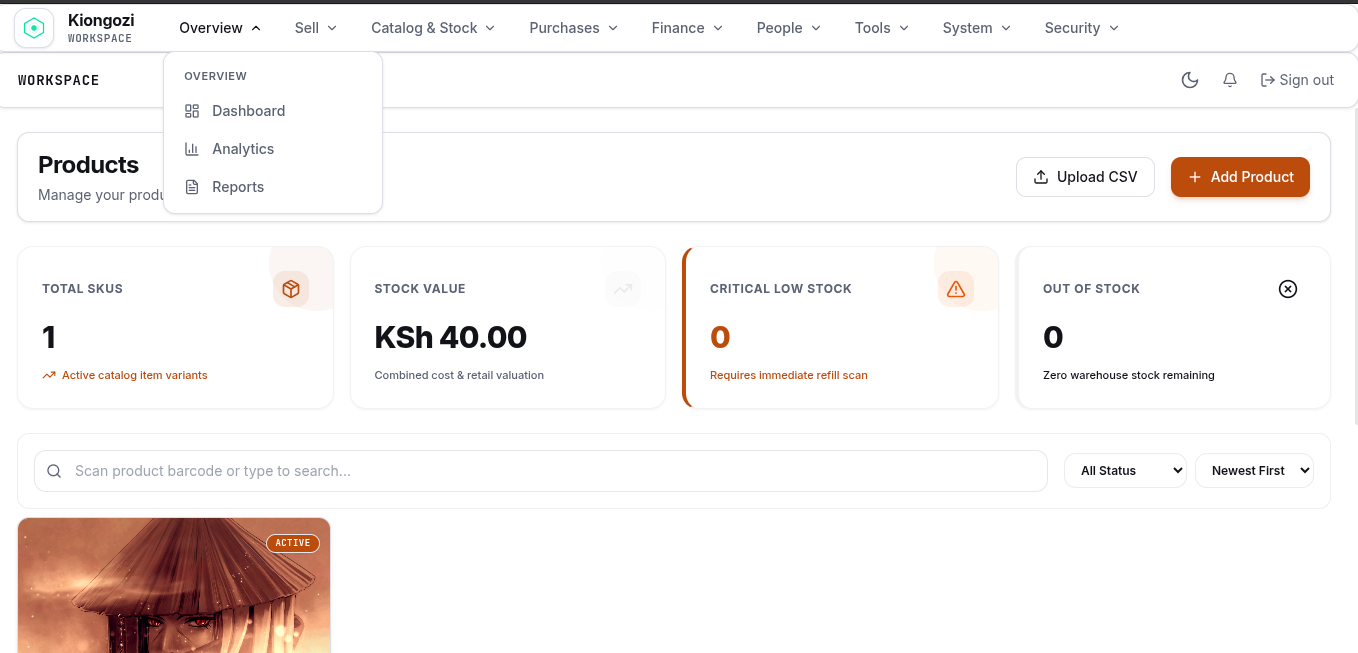Click the Stock Value trend arrow icon
This screenshot has width=1358, height=653.
coord(623,289)
